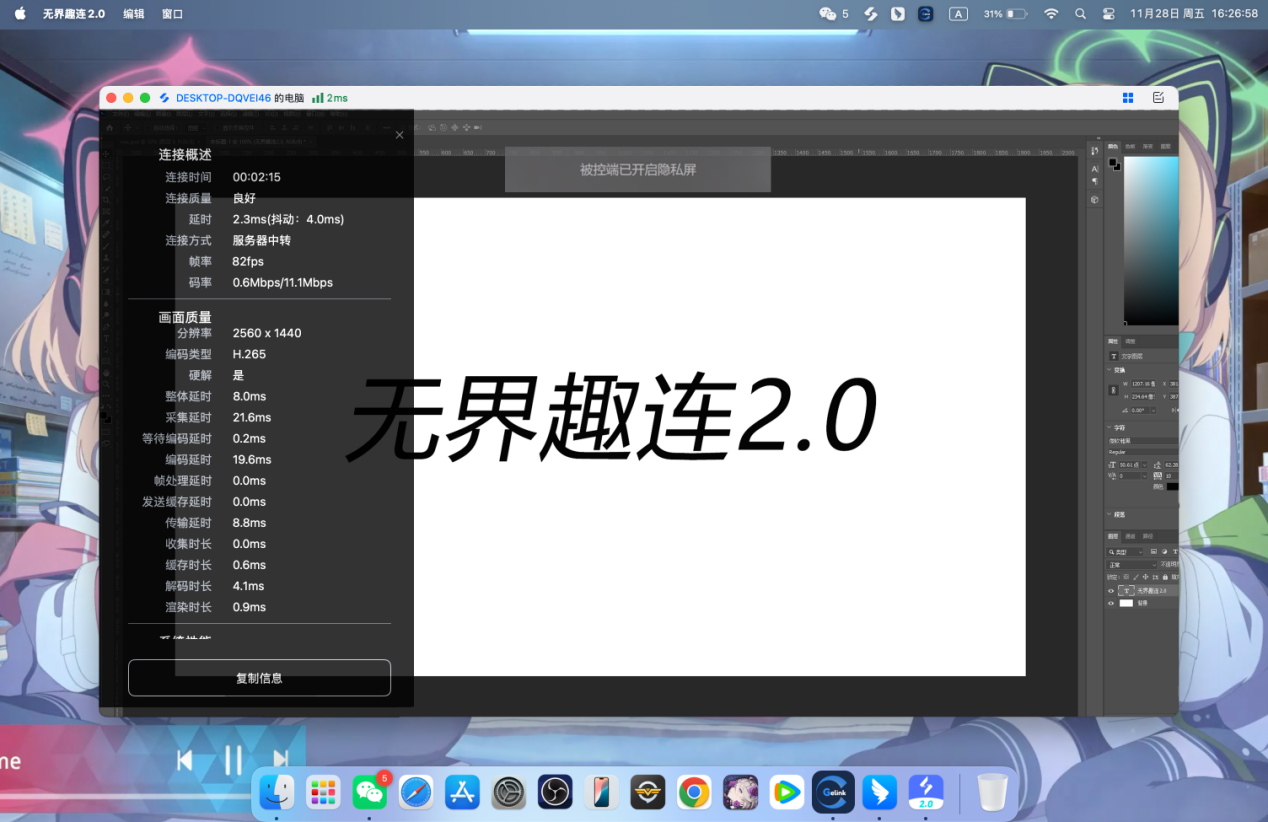Viewport: 1268px width, 822px height.
Task: Switch to the 路径 panel tab
Action: tap(1148, 536)
